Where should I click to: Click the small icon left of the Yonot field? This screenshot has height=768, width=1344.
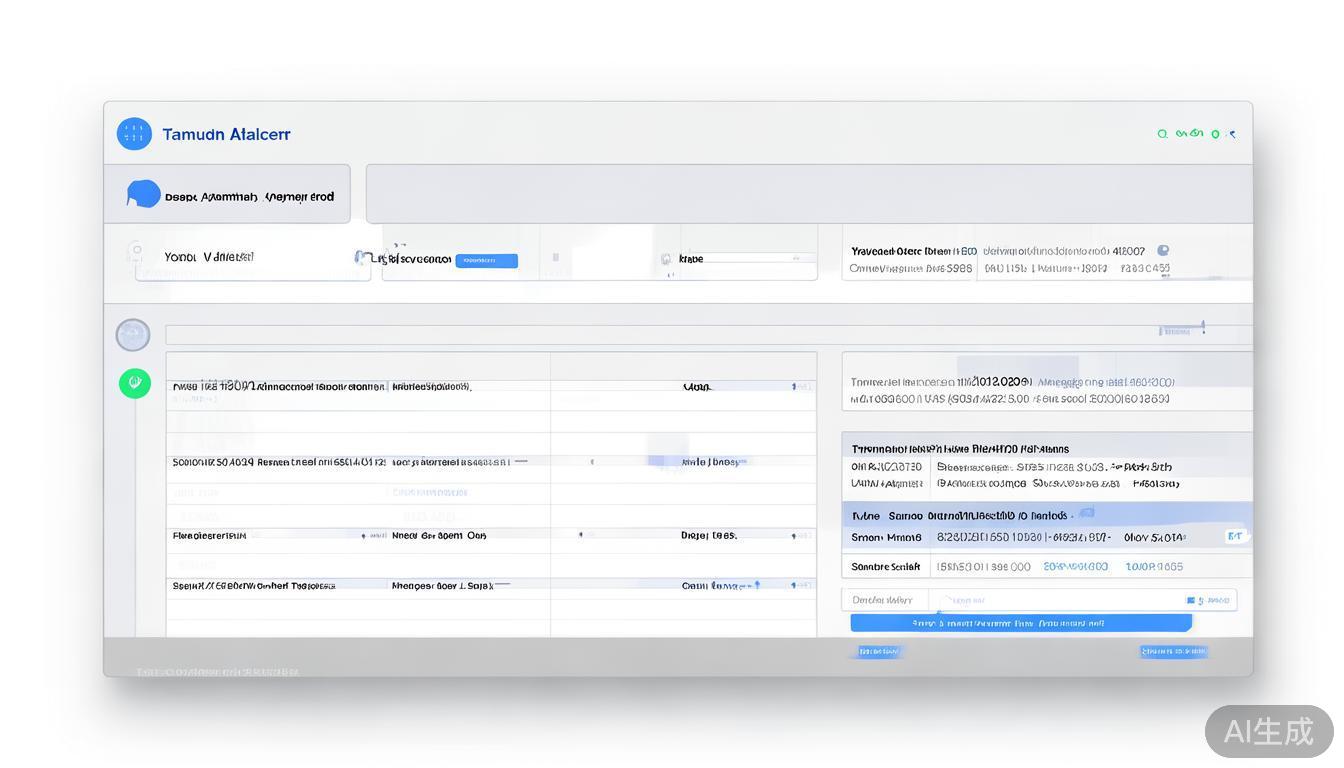pyautogui.click(x=137, y=251)
